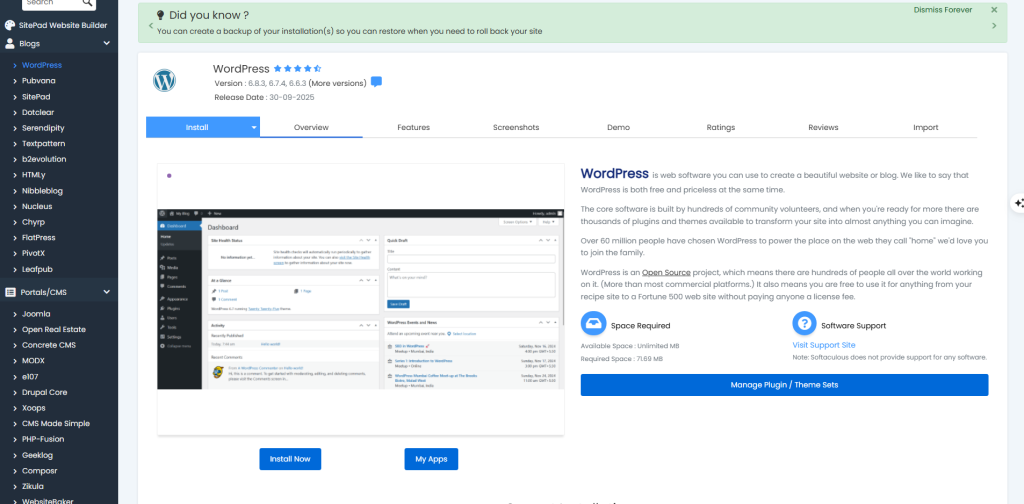Open the Install tab dropdown arrow
The width and height of the screenshot is (1024, 504).
(254, 128)
